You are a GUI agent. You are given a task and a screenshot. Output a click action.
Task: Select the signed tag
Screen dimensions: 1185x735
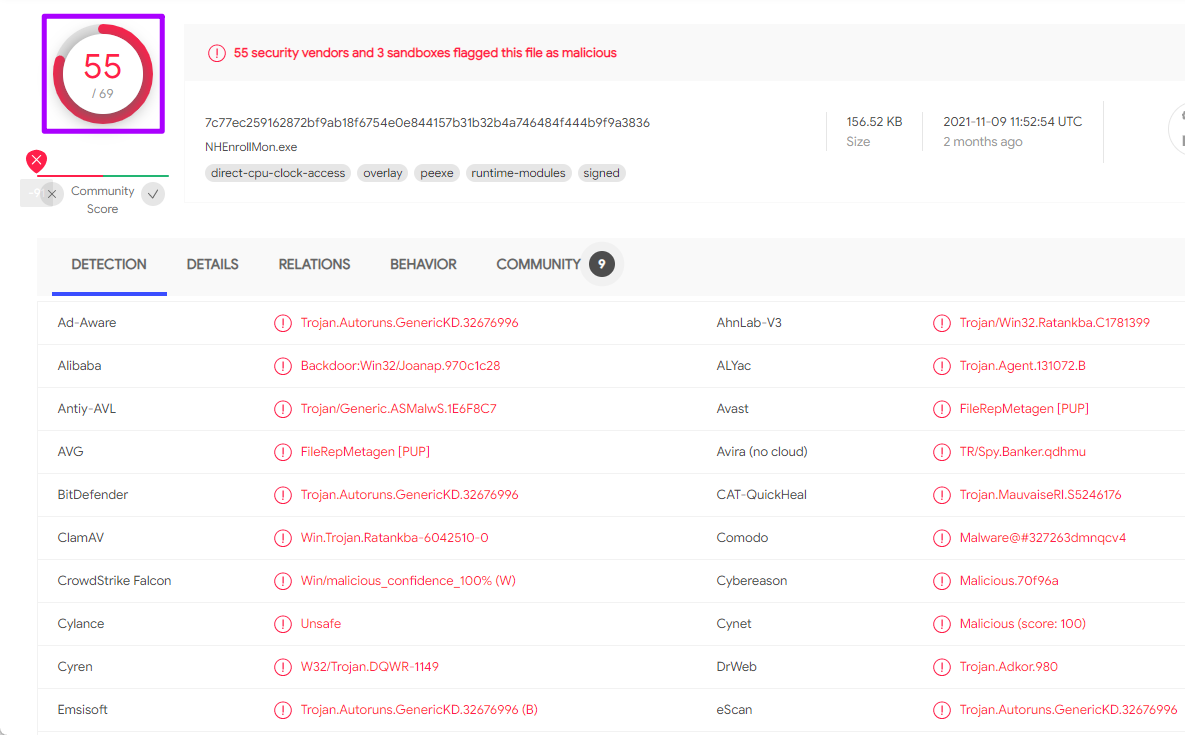602,173
